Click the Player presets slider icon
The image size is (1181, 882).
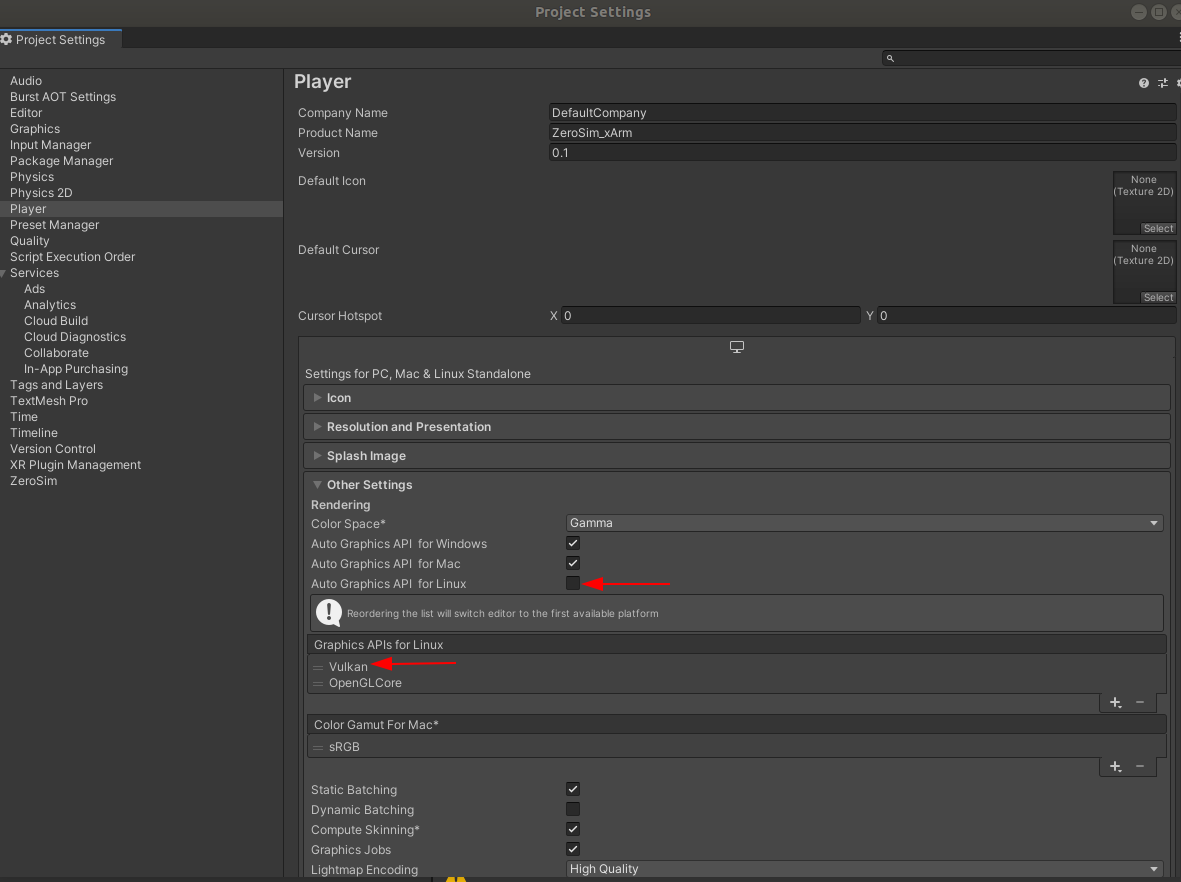click(x=1162, y=83)
